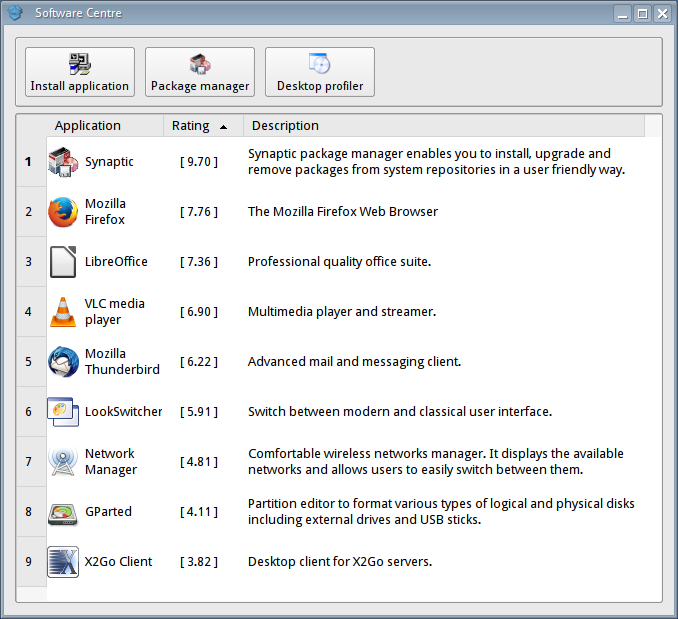Click the 'Partition editor to format' description
Viewport: 678px width, 619px height.
coord(441,512)
